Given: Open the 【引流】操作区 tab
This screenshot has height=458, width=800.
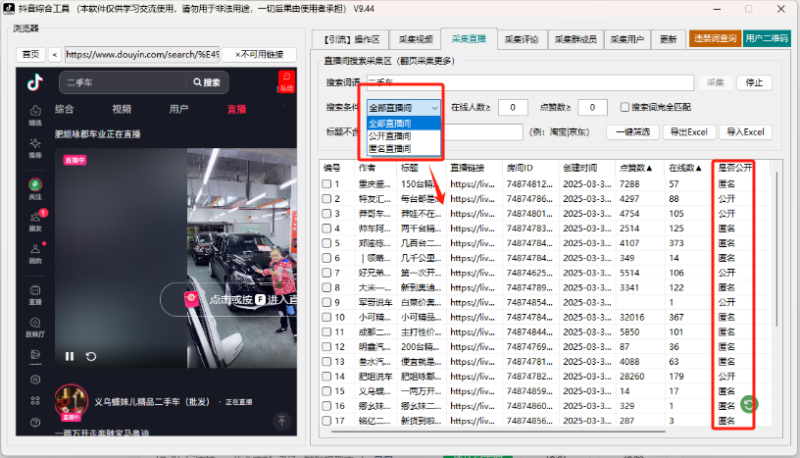Looking at the screenshot, I should [x=351, y=39].
